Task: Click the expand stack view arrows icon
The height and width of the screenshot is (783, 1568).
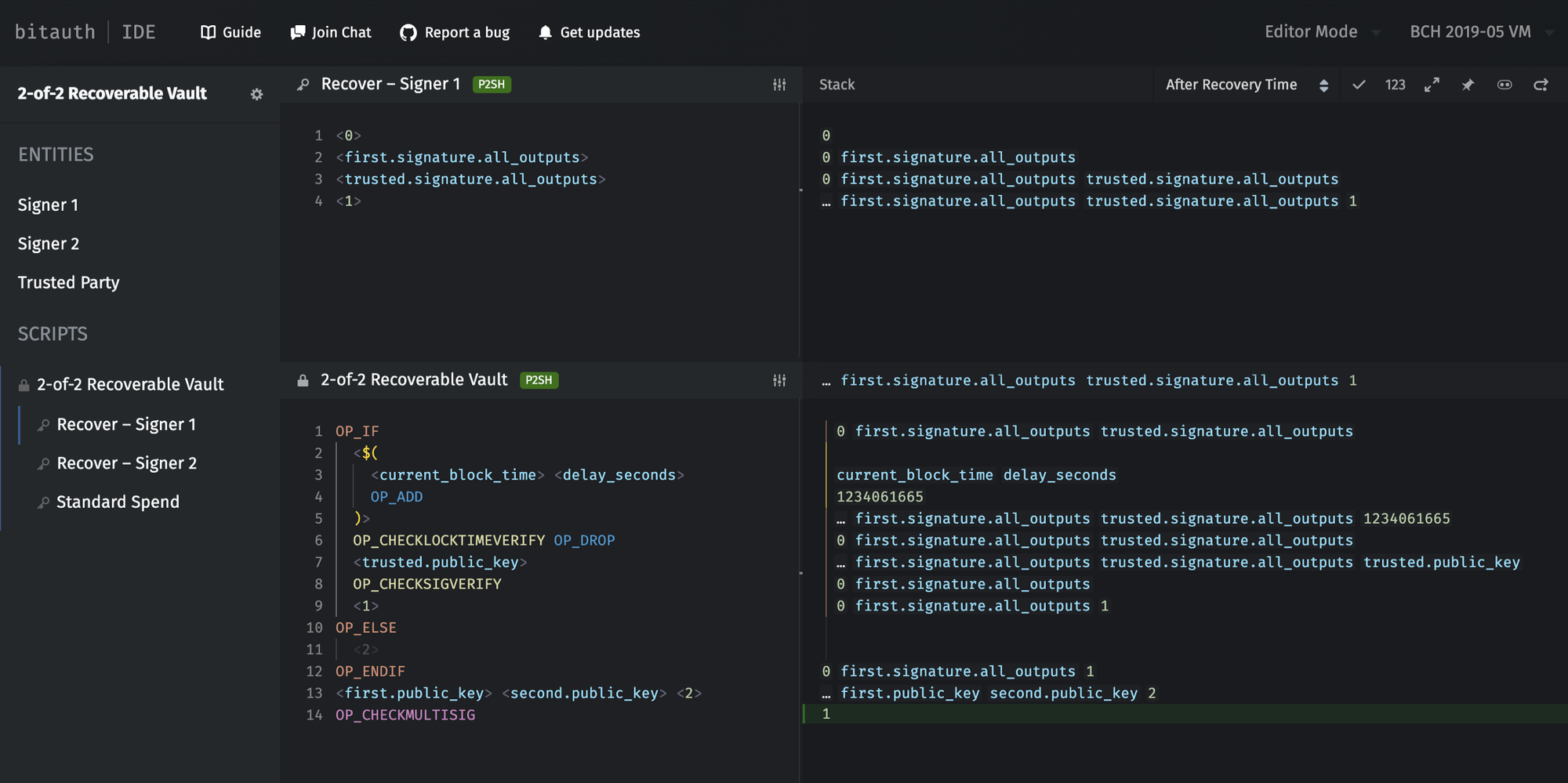Action: (x=1432, y=84)
